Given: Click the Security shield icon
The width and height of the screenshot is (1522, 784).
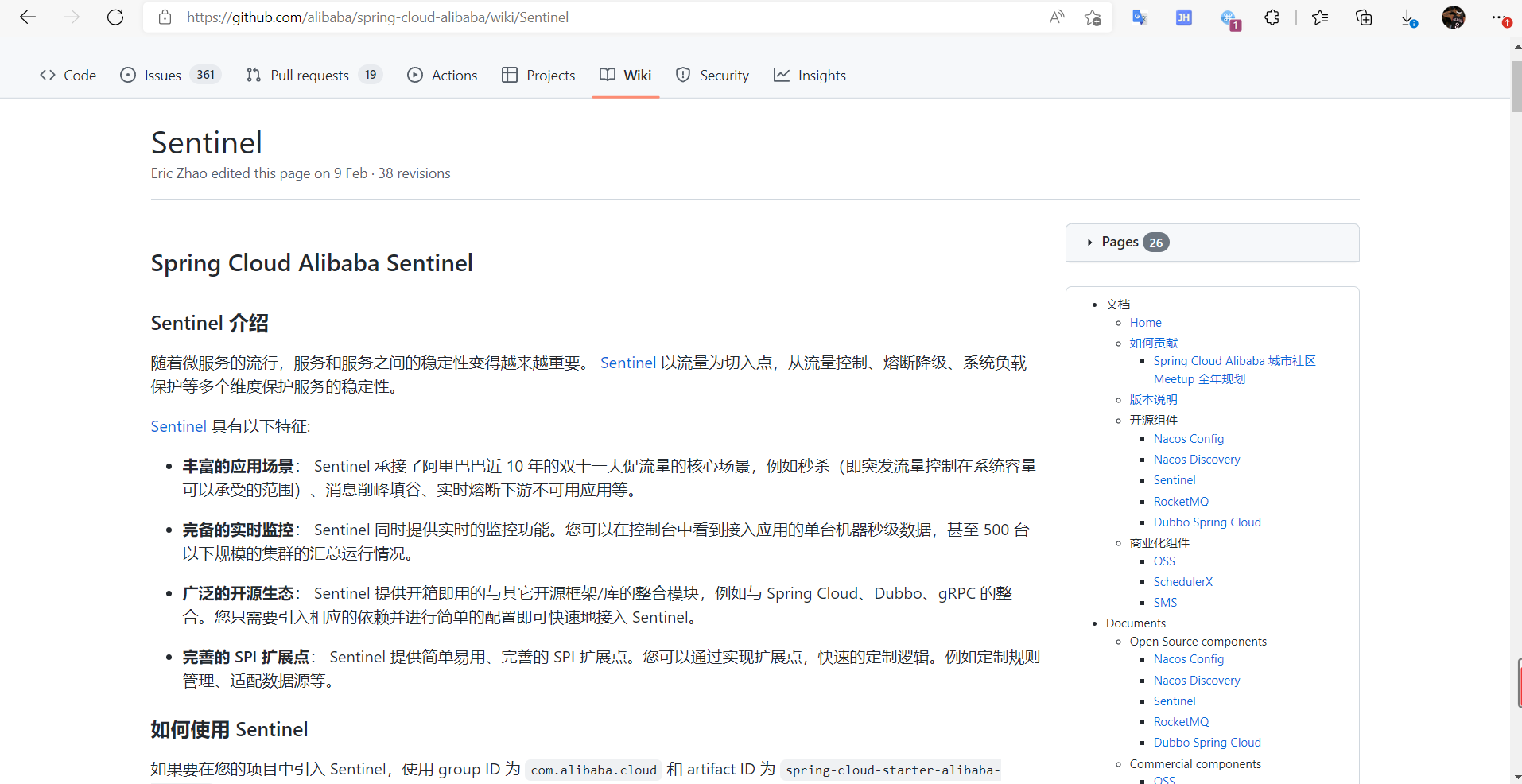Looking at the screenshot, I should pos(683,75).
